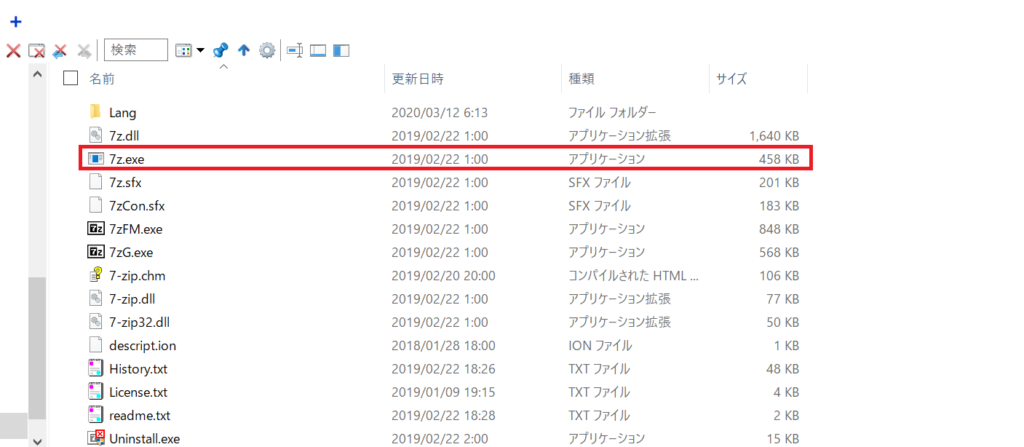Image resolution: width=1024 pixels, height=447 pixels.
Task: Click the blue up arrow icon
Action: [244, 50]
